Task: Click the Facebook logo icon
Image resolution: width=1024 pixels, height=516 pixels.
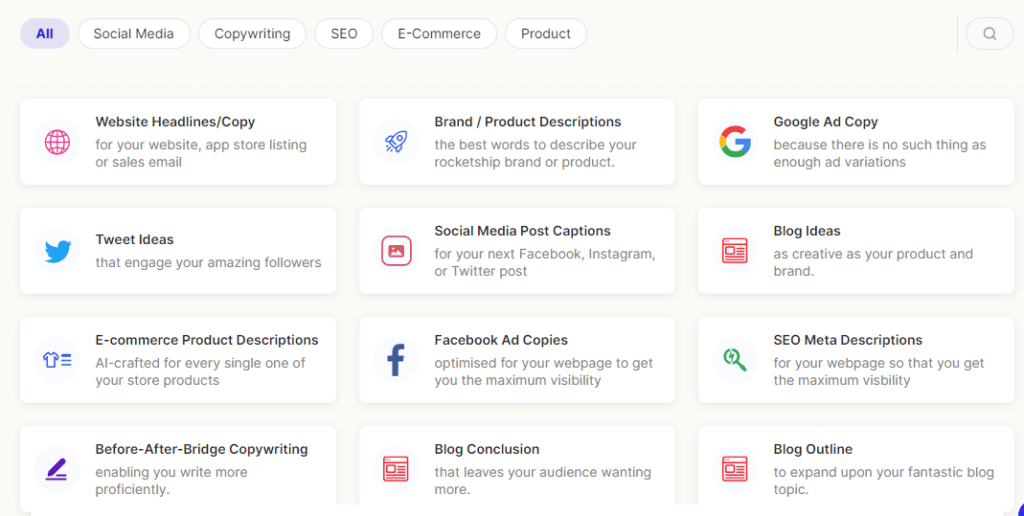Action: [x=396, y=359]
